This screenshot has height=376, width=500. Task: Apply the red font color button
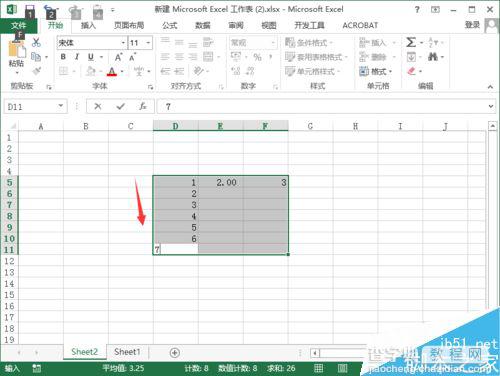pos(112,71)
